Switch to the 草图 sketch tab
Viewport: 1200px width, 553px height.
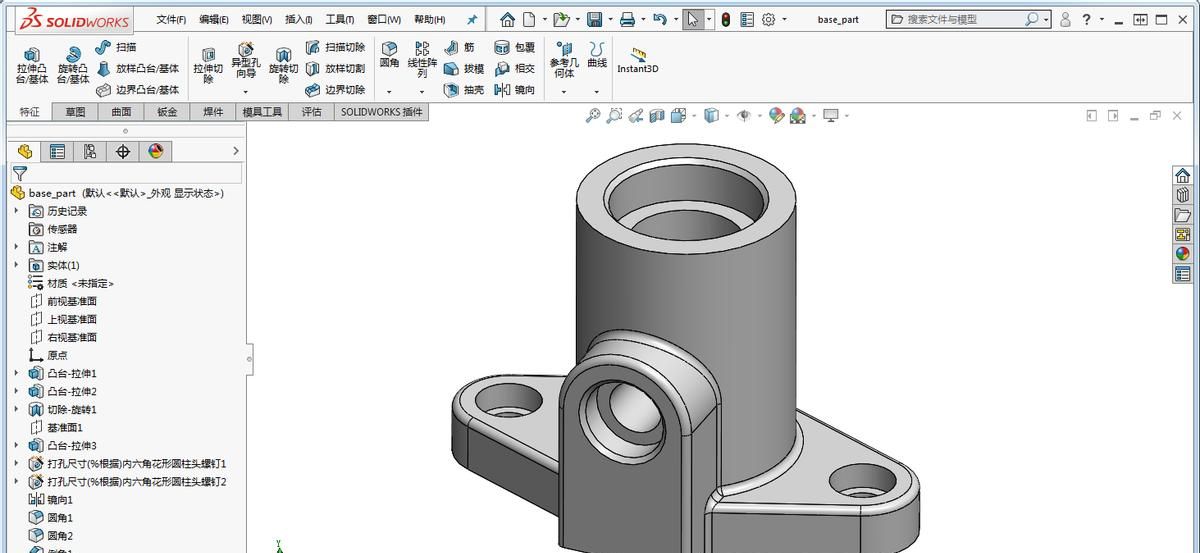click(x=75, y=112)
